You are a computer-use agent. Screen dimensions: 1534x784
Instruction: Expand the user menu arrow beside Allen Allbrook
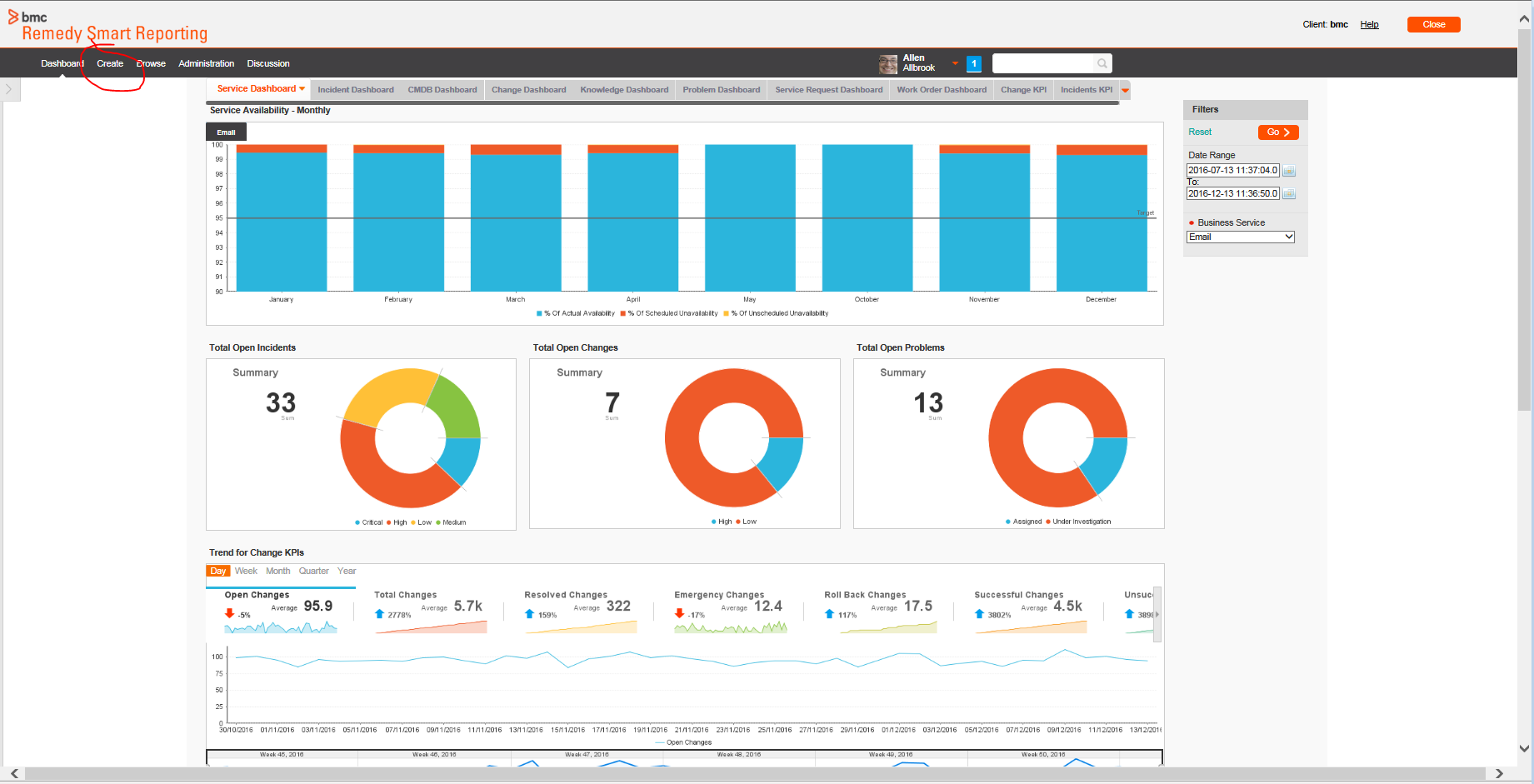[955, 63]
